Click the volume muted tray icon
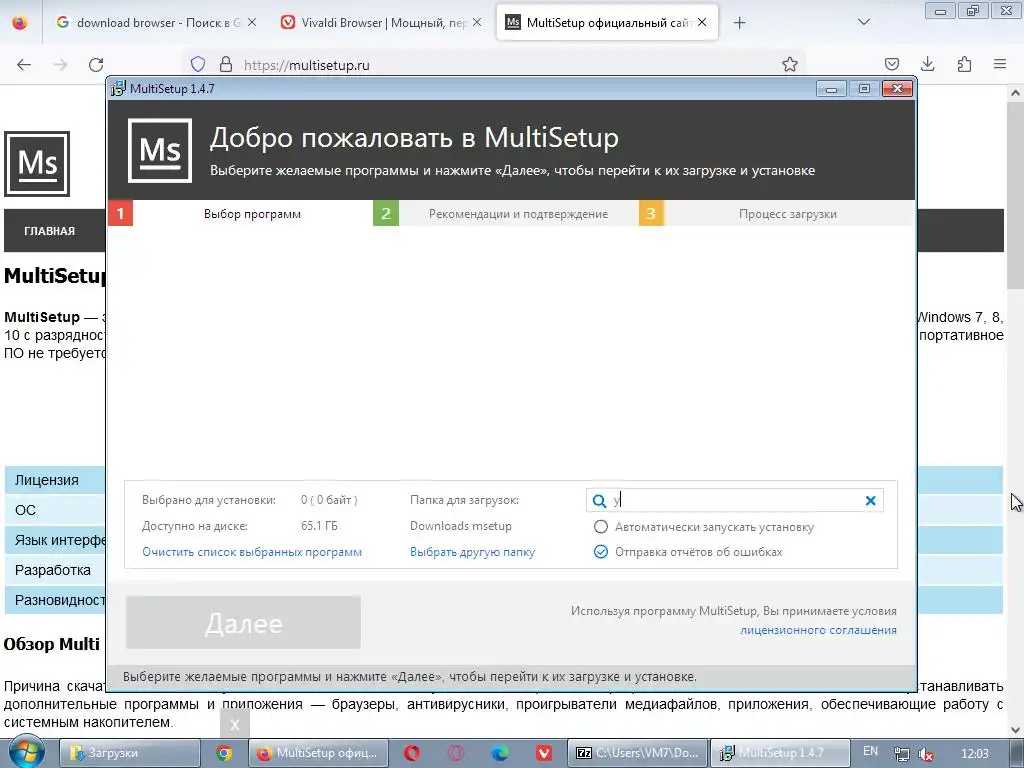Viewport: 1024px width, 768px height. 925,754
